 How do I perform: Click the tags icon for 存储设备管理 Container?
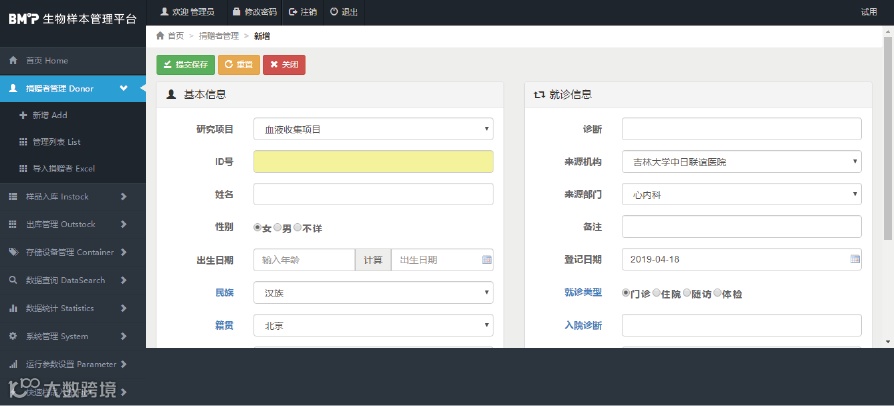tap(13, 252)
